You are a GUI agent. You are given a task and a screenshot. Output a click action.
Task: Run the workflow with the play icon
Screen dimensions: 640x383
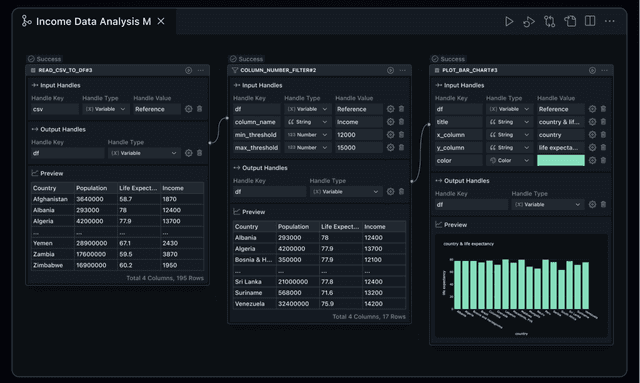509,21
